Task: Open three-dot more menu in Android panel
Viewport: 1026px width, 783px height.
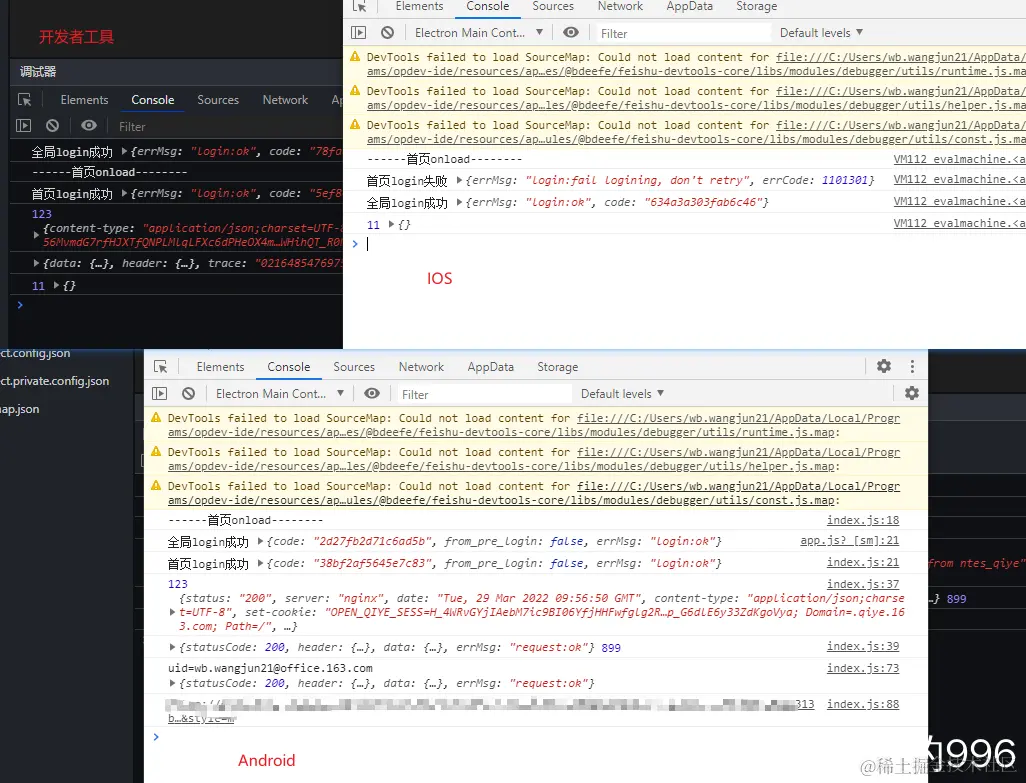Action: pos(912,366)
